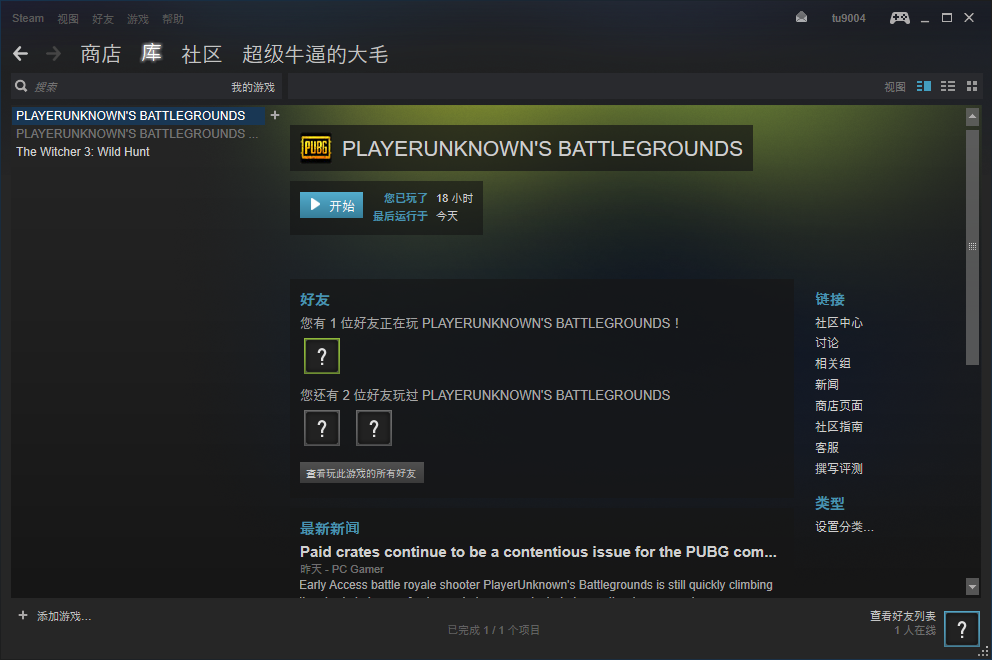The width and height of the screenshot is (992, 660).
Task: Open the 客服 link
Action: pos(827,447)
